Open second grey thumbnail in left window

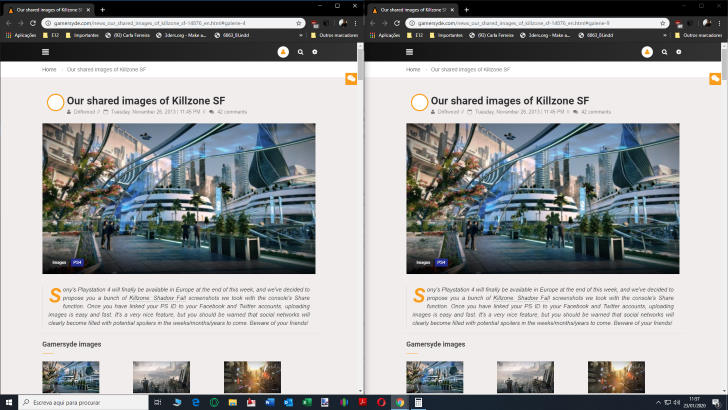[161, 377]
